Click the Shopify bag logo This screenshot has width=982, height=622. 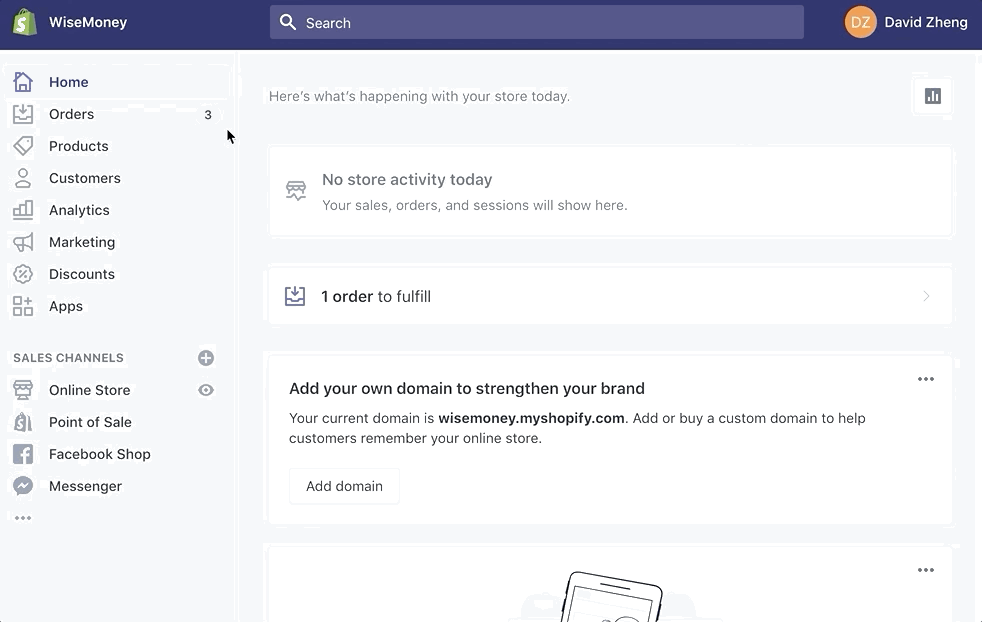tap(24, 22)
